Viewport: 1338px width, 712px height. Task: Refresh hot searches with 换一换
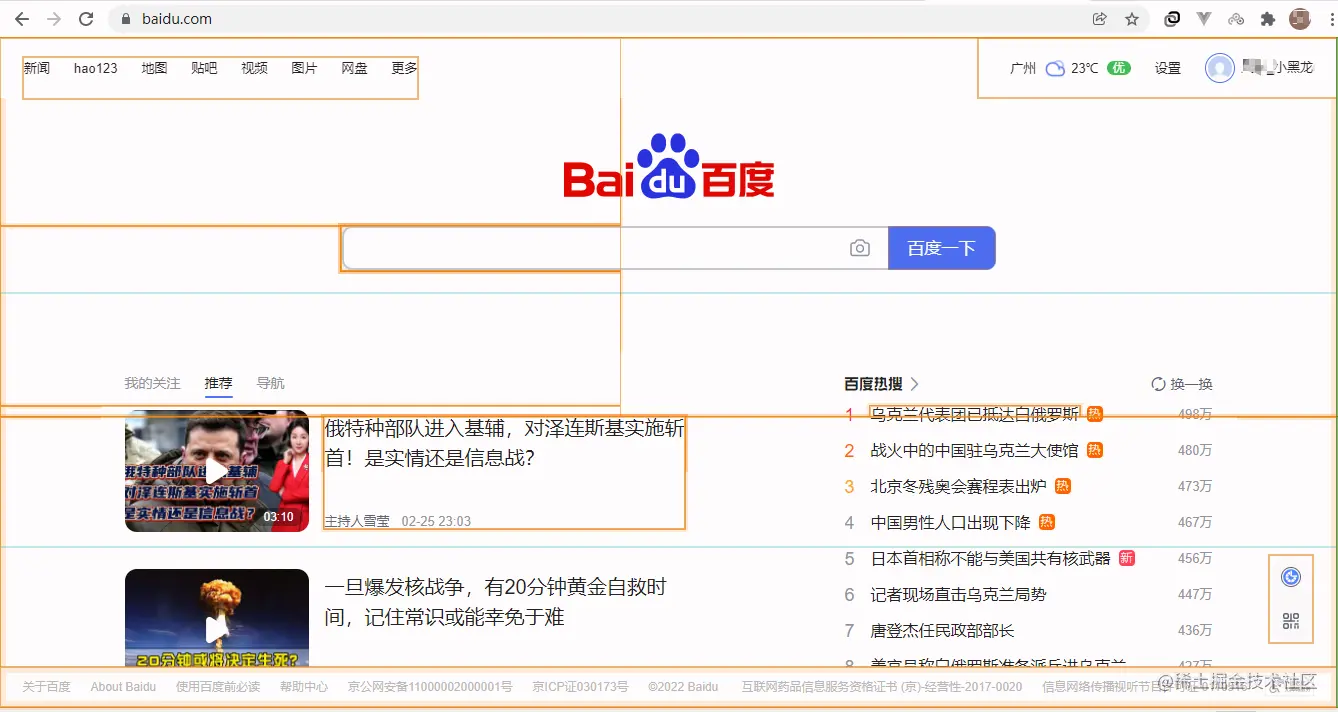click(x=1182, y=384)
